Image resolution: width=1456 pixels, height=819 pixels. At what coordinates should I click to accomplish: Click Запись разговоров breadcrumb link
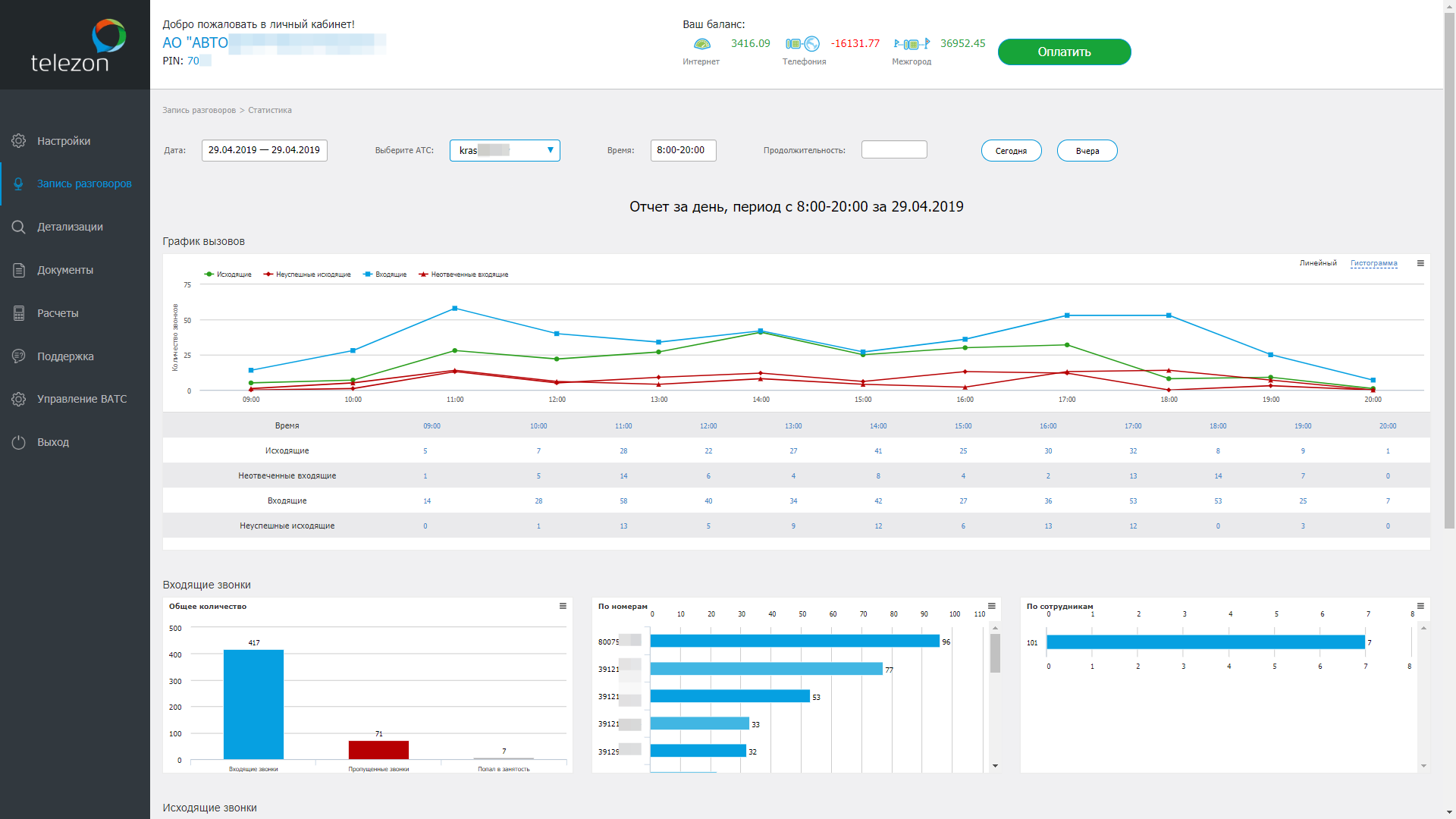(x=199, y=110)
